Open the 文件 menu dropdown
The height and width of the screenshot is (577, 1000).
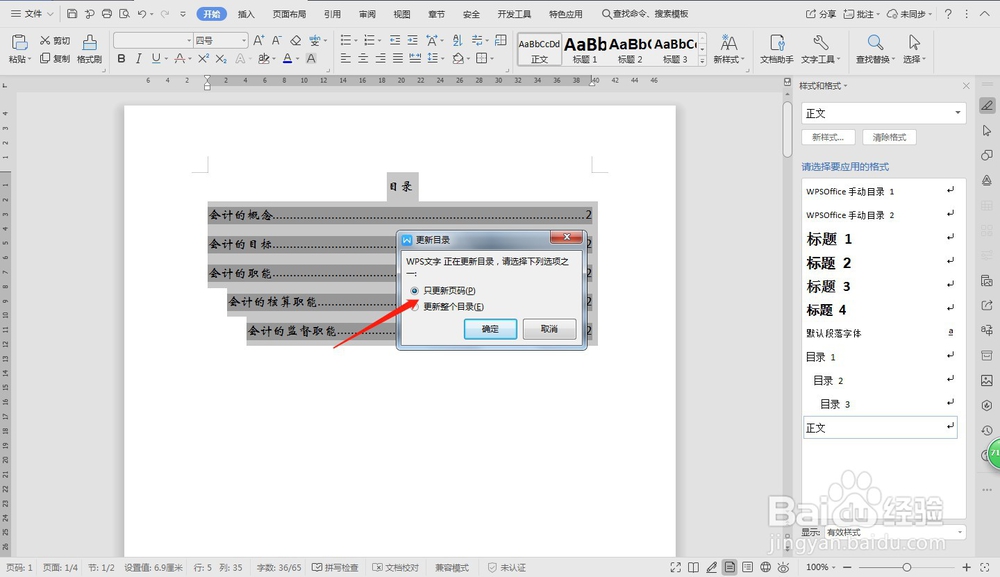pos(32,13)
